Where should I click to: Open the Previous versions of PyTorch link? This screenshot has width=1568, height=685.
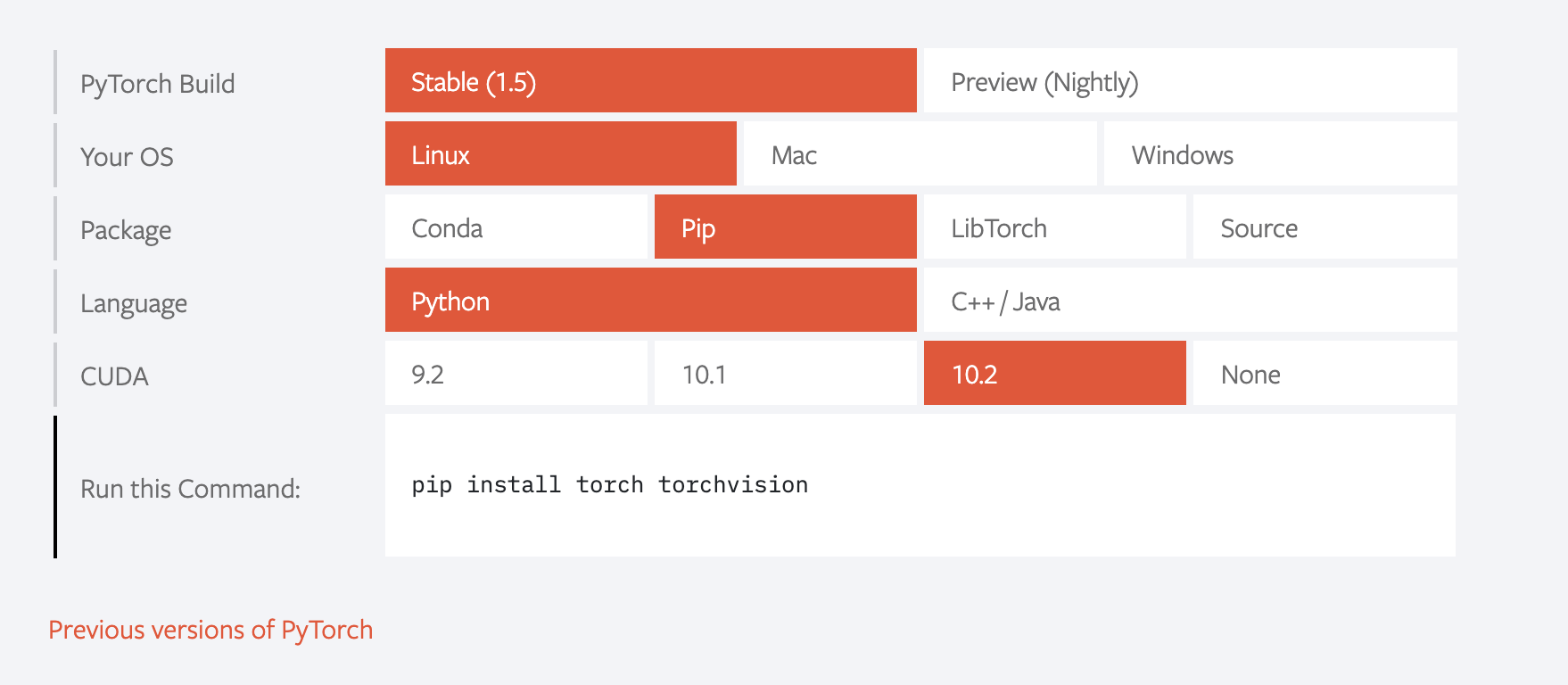210,630
